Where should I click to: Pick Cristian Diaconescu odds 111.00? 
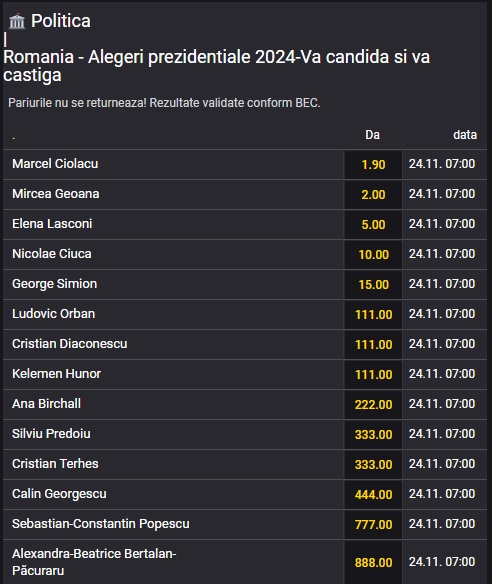[373, 345]
